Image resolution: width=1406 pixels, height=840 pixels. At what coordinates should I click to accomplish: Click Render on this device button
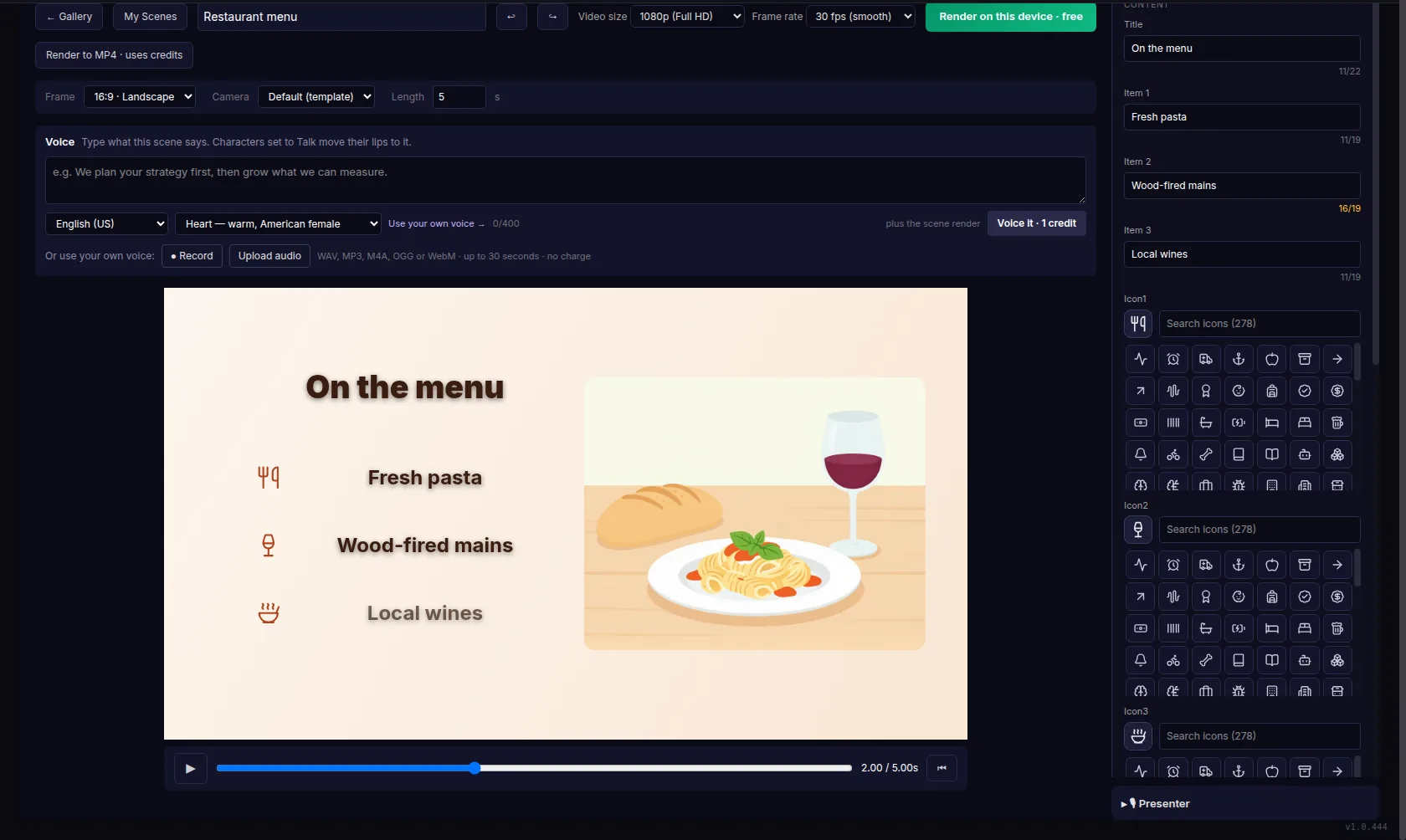[x=1011, y=17]
